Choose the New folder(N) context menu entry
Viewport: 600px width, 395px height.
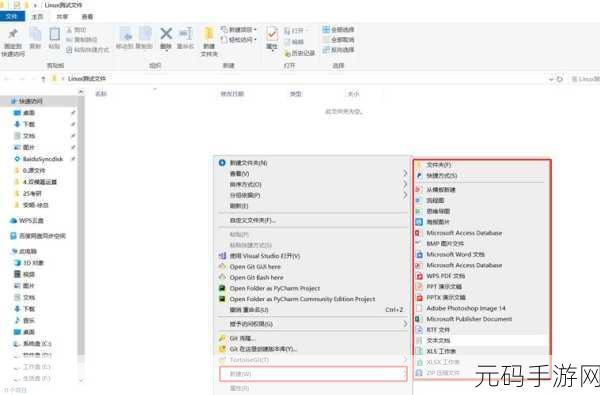[x=248, y=163]
